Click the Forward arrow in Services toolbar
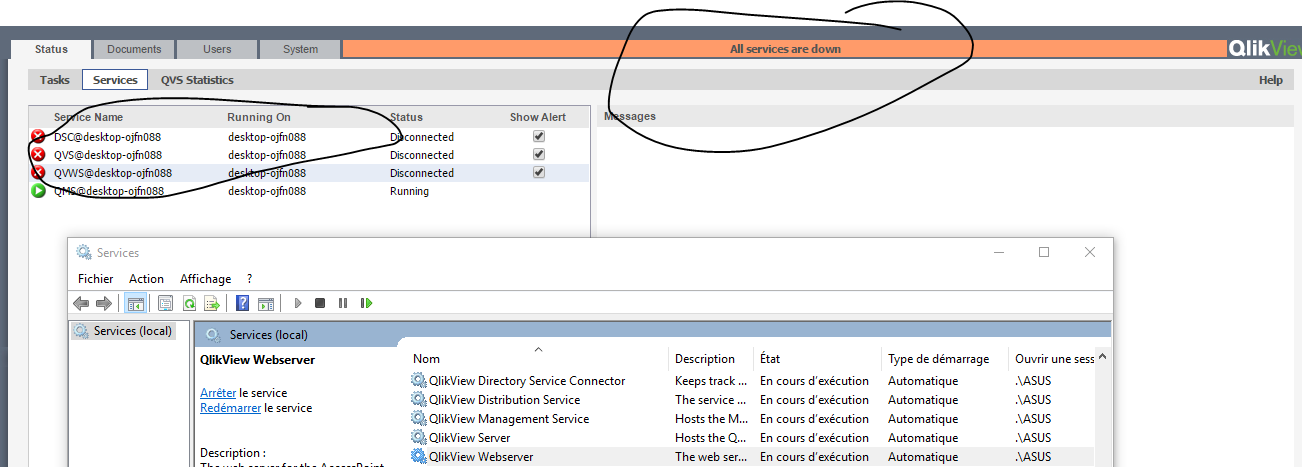The image size is (1302, 467). point(103,303)
